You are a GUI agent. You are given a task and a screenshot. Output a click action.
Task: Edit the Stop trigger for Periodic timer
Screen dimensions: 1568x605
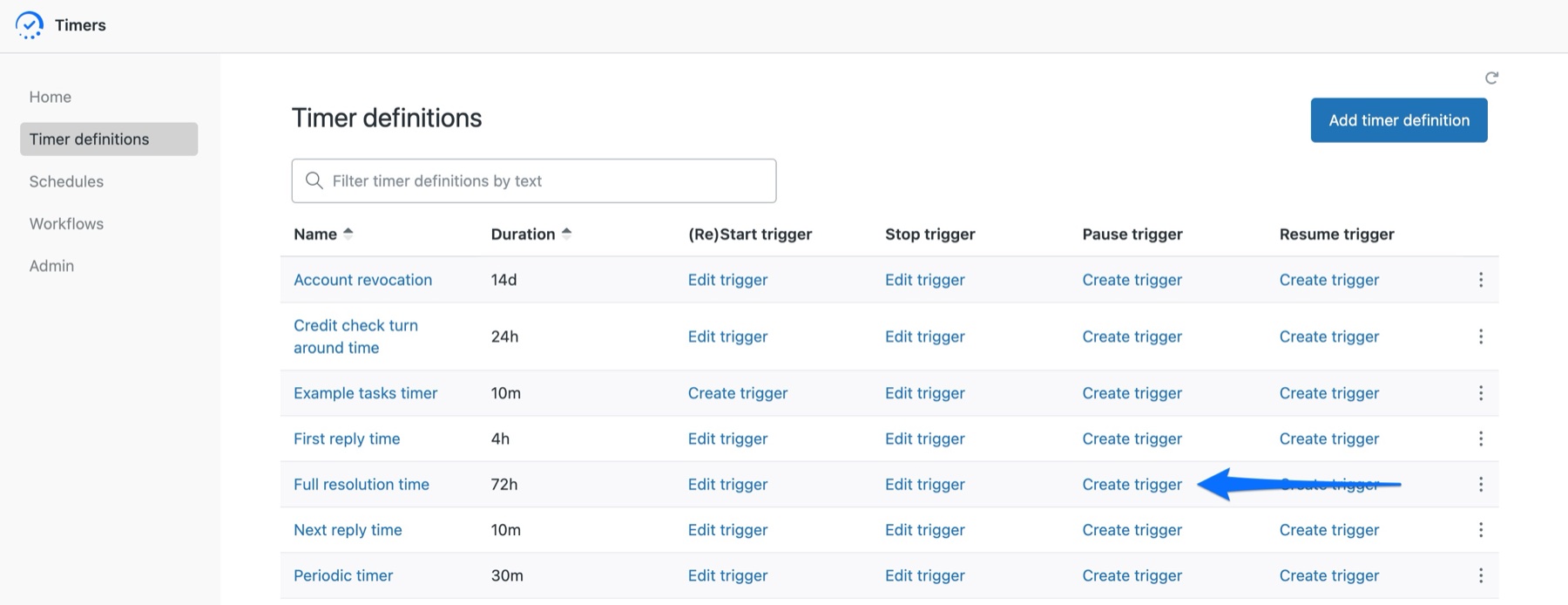925,575
